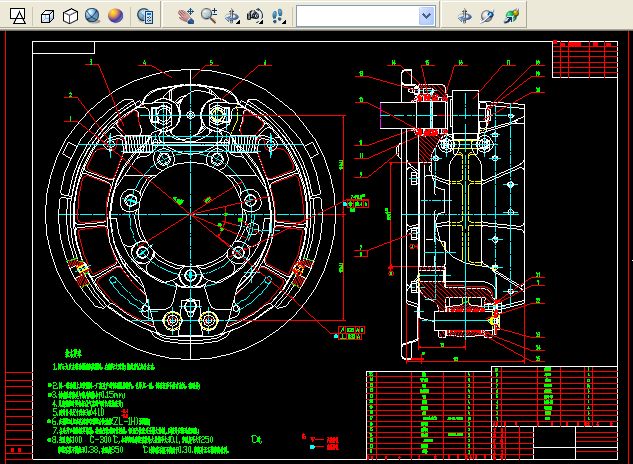Activate the 3D Zoom magnifier tool
The image size is (633, 464).
pos(209,16)
